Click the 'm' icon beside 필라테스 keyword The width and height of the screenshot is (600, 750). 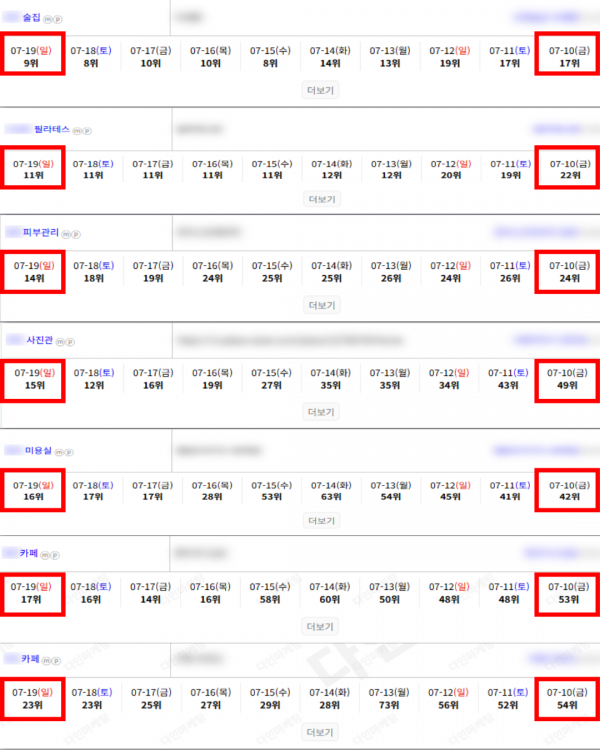pyautogui.click(x=77, y=131)
